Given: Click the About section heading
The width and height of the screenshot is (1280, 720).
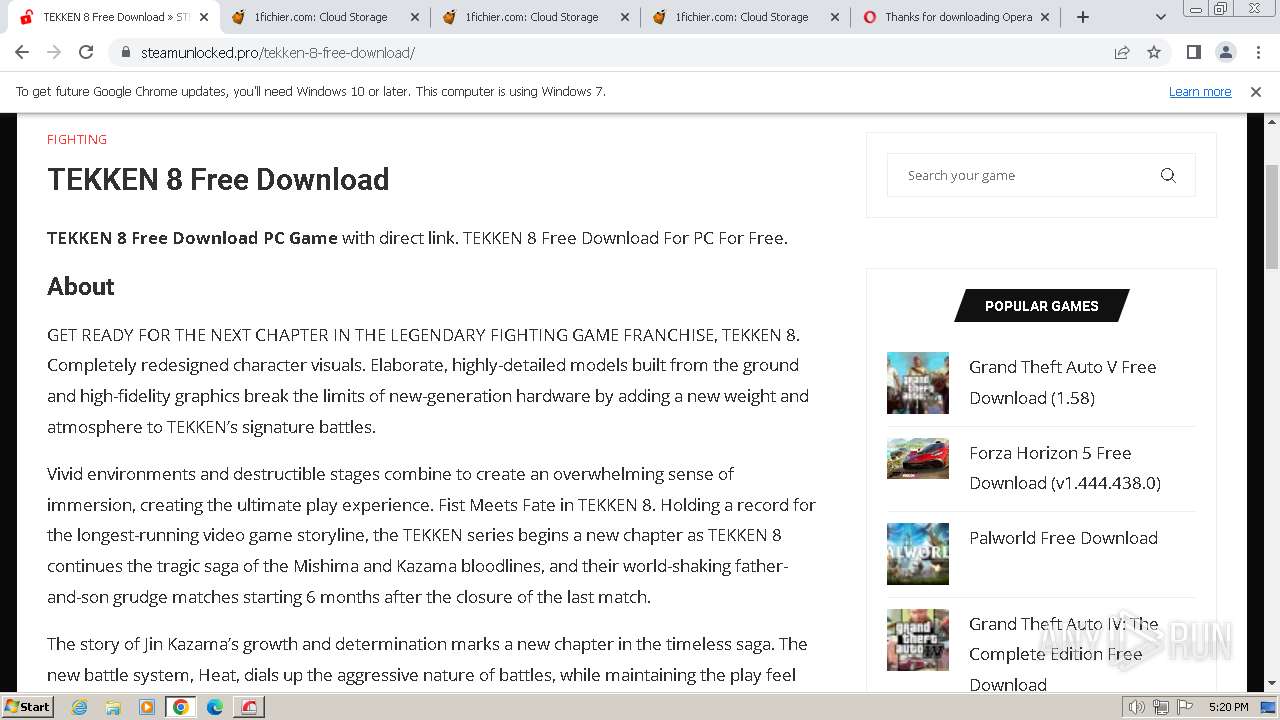Looking at the screenshot, I should [81, 287].
